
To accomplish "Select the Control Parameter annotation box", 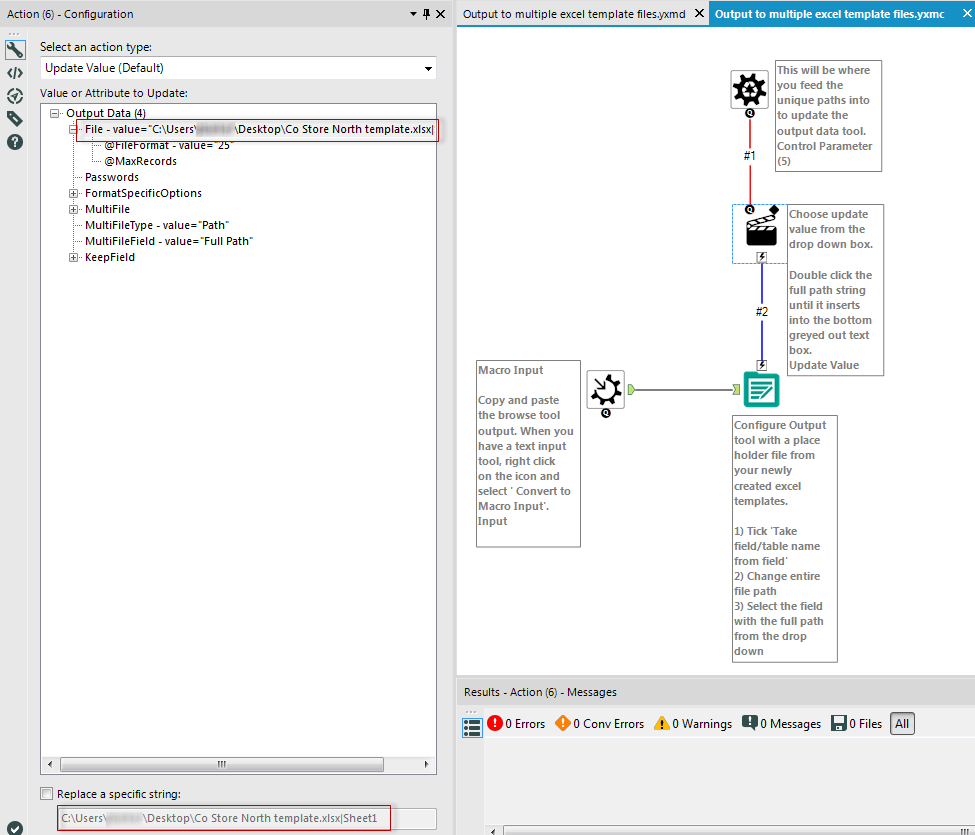I will coord(828,116).
